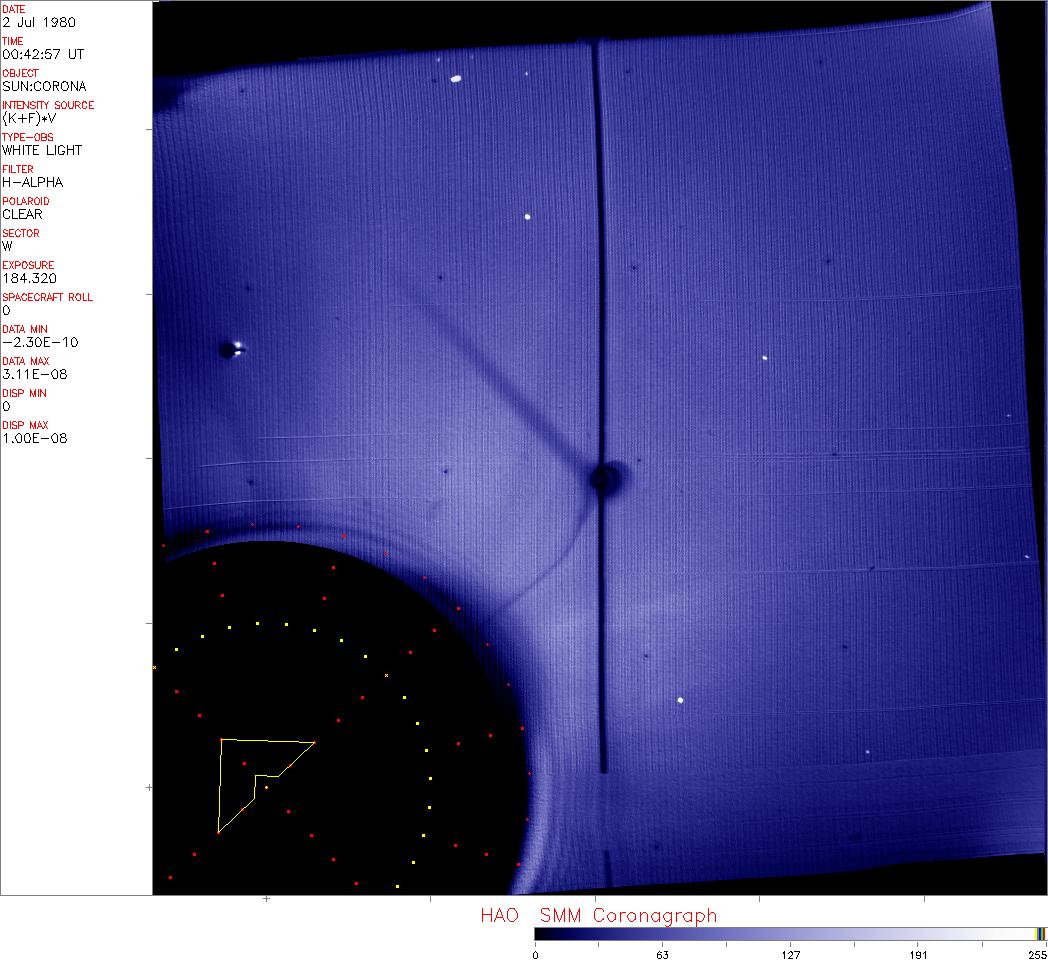Click the dark circular spot on the vertical shadow
1048x960 pixels.
point(603,479)
